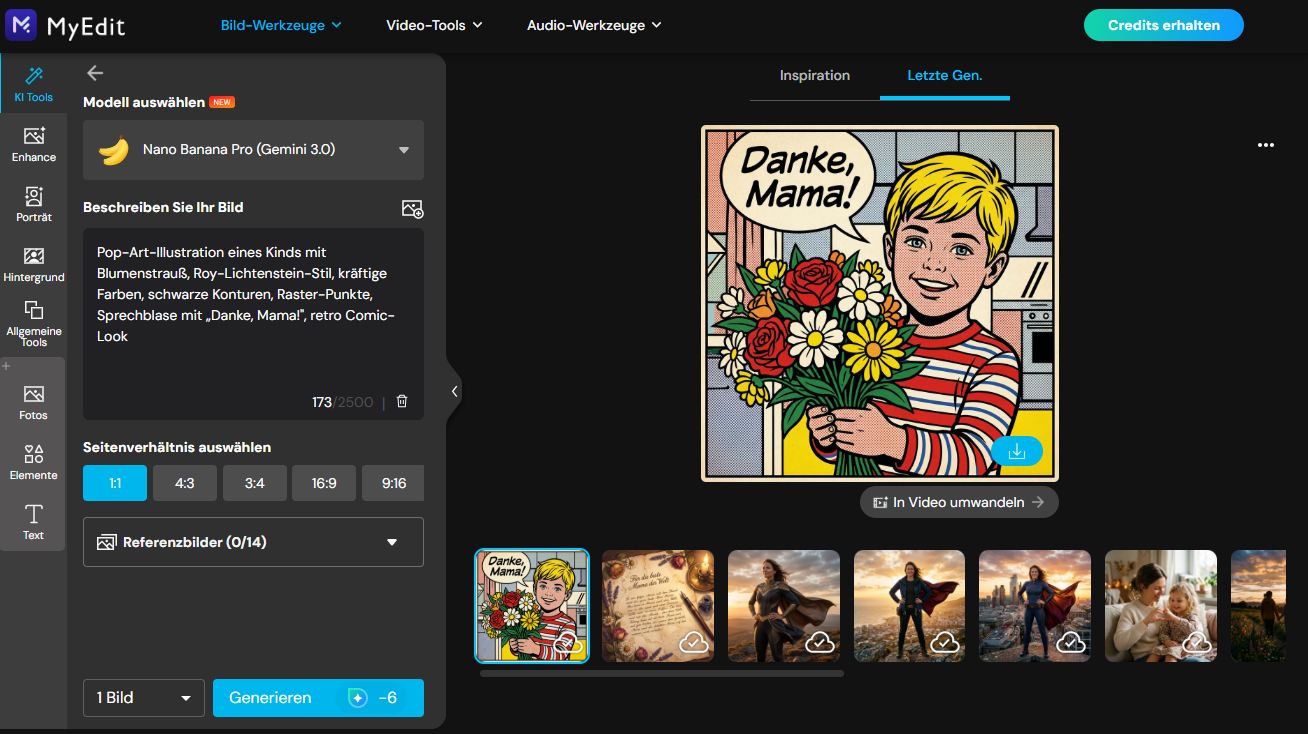Open the 1 Bild count dropdown
Viewport: 1308px width, 734px height.
143,698
